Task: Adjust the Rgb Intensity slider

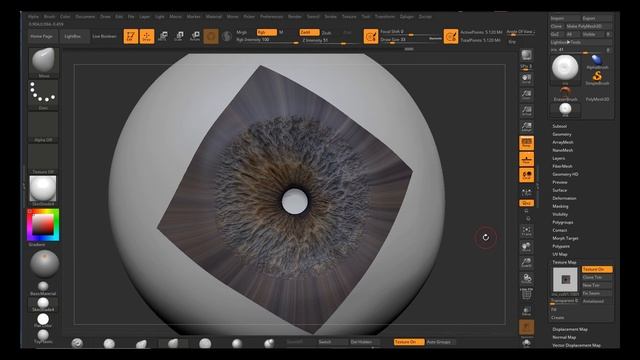Action: coord(267,40)
